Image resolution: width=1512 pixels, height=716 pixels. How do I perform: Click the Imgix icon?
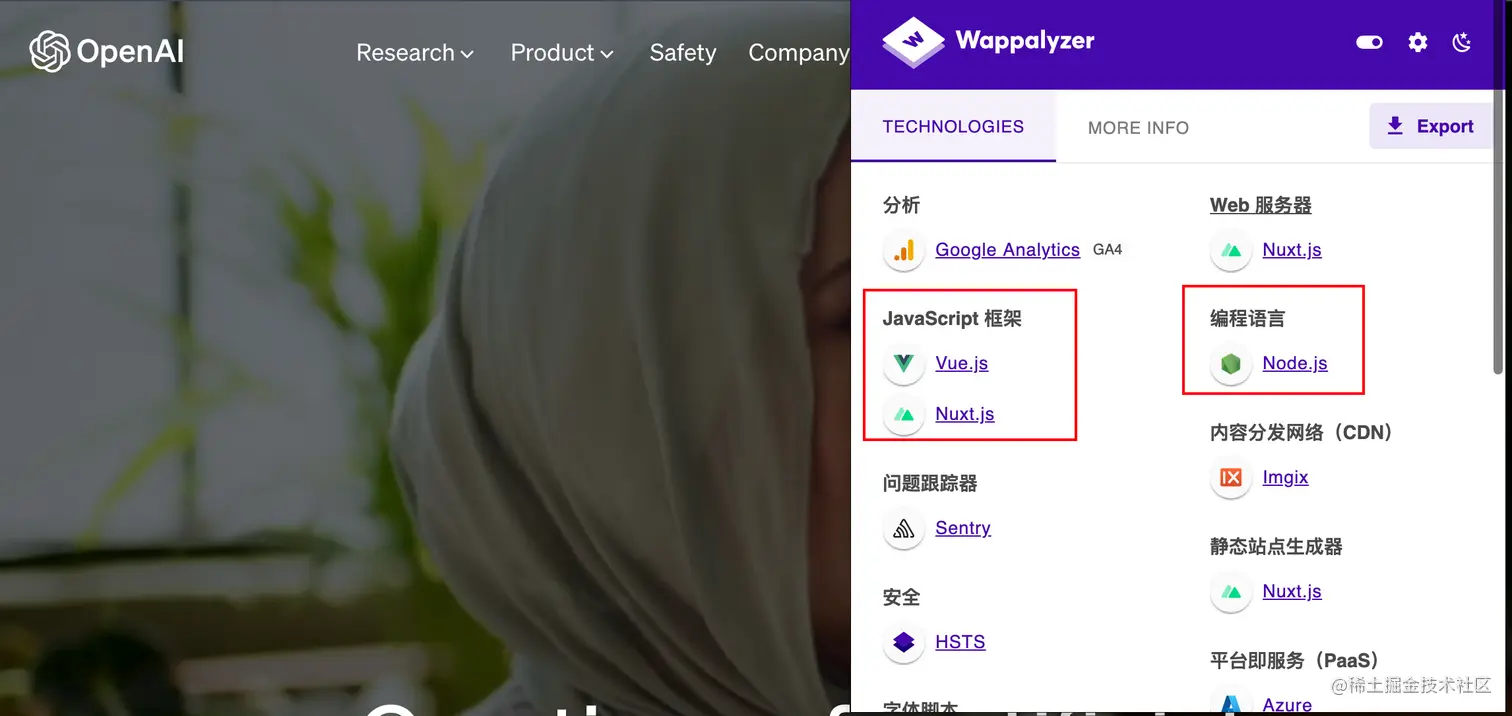(1231, 478)
